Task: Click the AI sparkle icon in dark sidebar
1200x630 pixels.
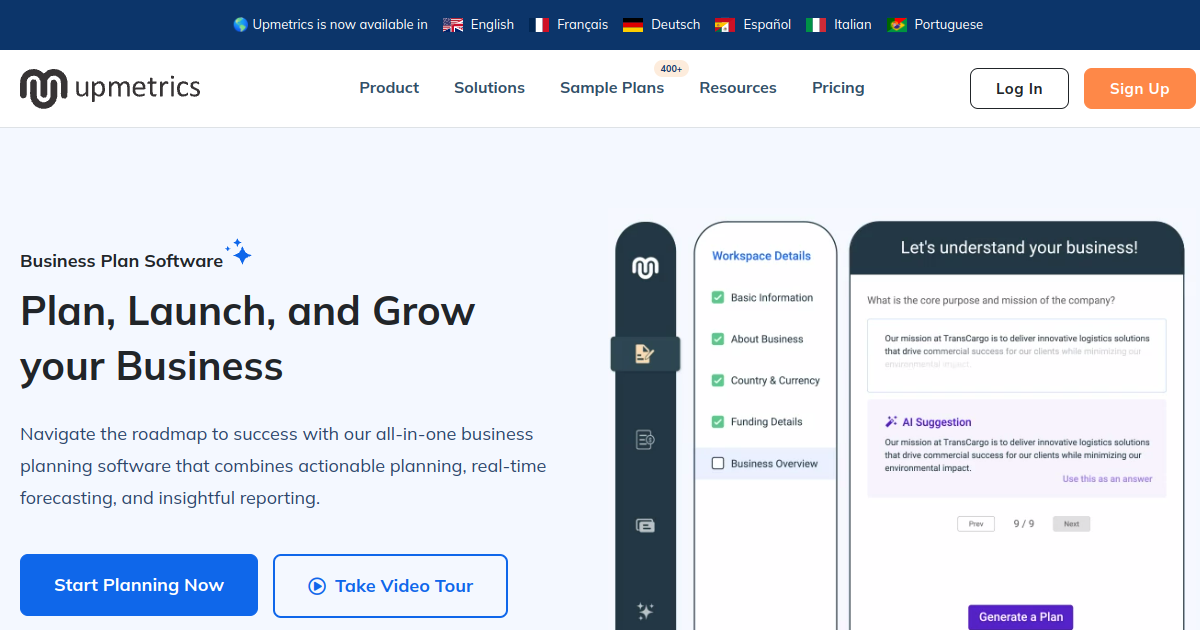Action: pyautogui.click(x=645, y=610)
